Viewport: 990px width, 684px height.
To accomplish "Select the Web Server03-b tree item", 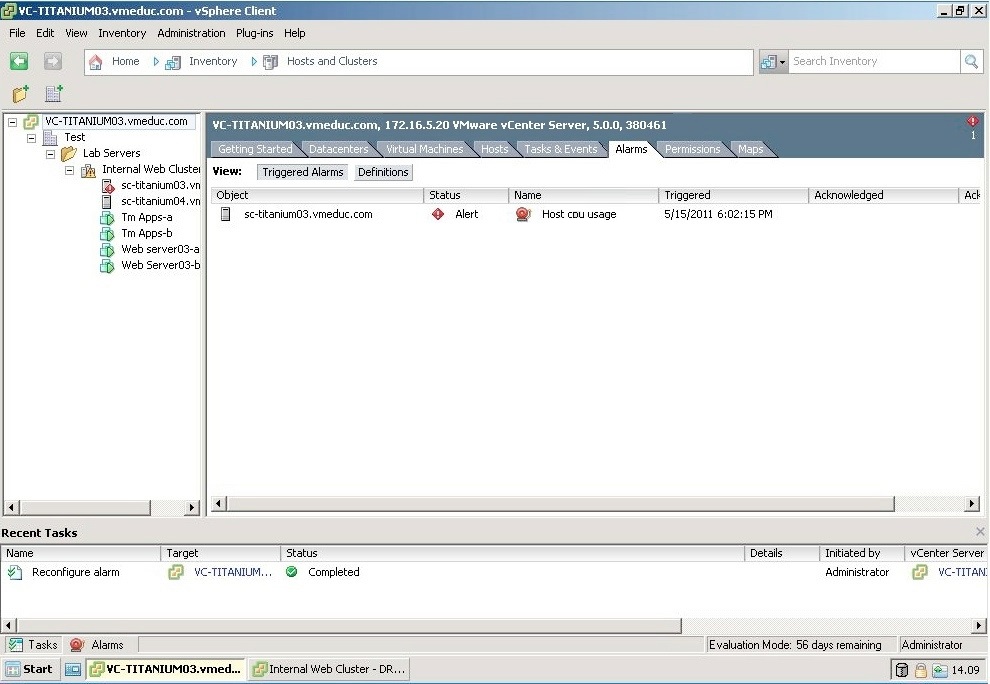I will click(x=160, y=265).
